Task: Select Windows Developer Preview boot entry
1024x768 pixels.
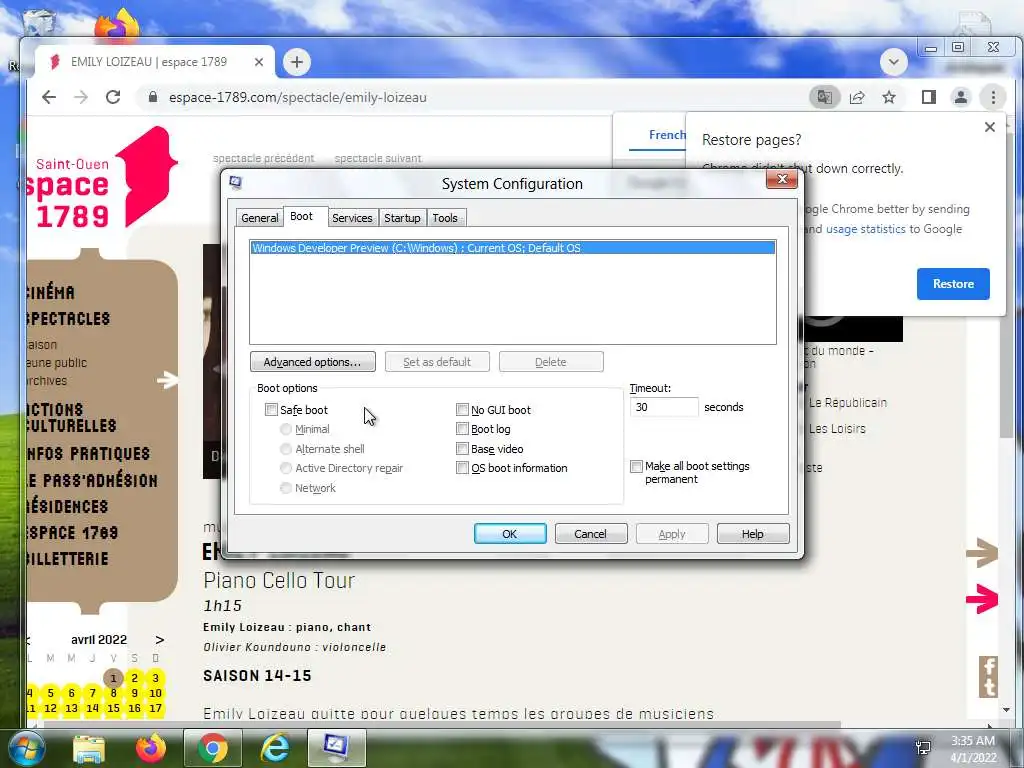Action: (x=513, y=248)
